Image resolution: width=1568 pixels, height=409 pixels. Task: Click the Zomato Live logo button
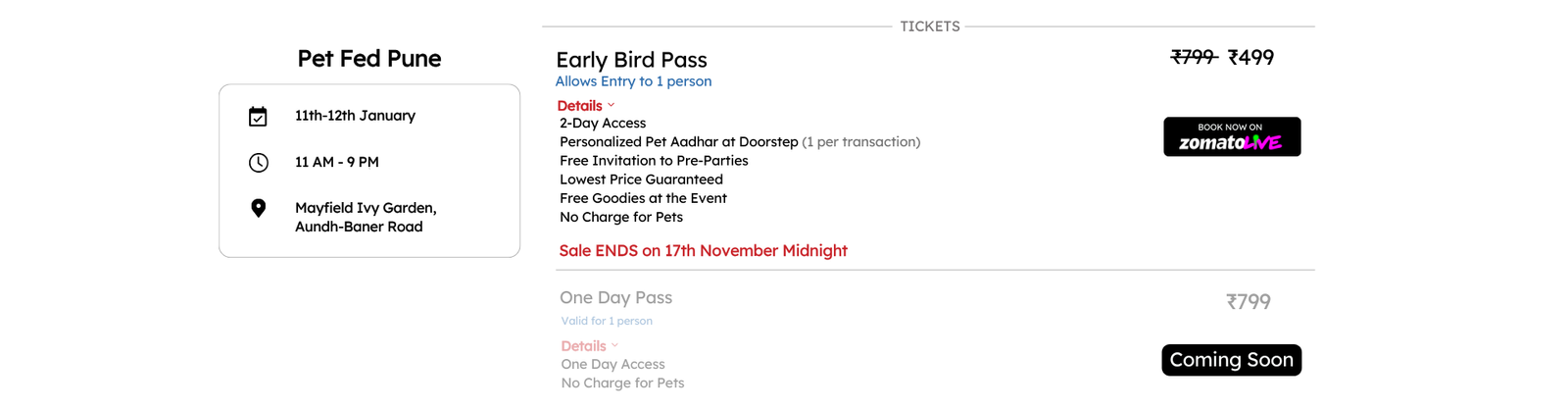tap(1232, 136)
